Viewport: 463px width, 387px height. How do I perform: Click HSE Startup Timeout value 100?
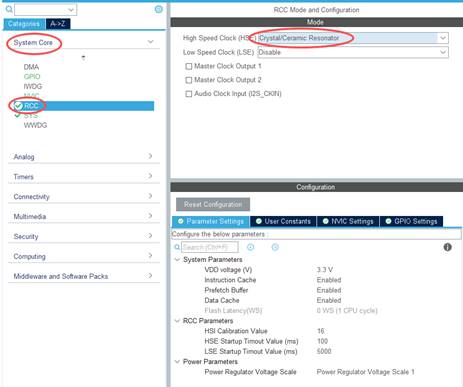(322, 341)
